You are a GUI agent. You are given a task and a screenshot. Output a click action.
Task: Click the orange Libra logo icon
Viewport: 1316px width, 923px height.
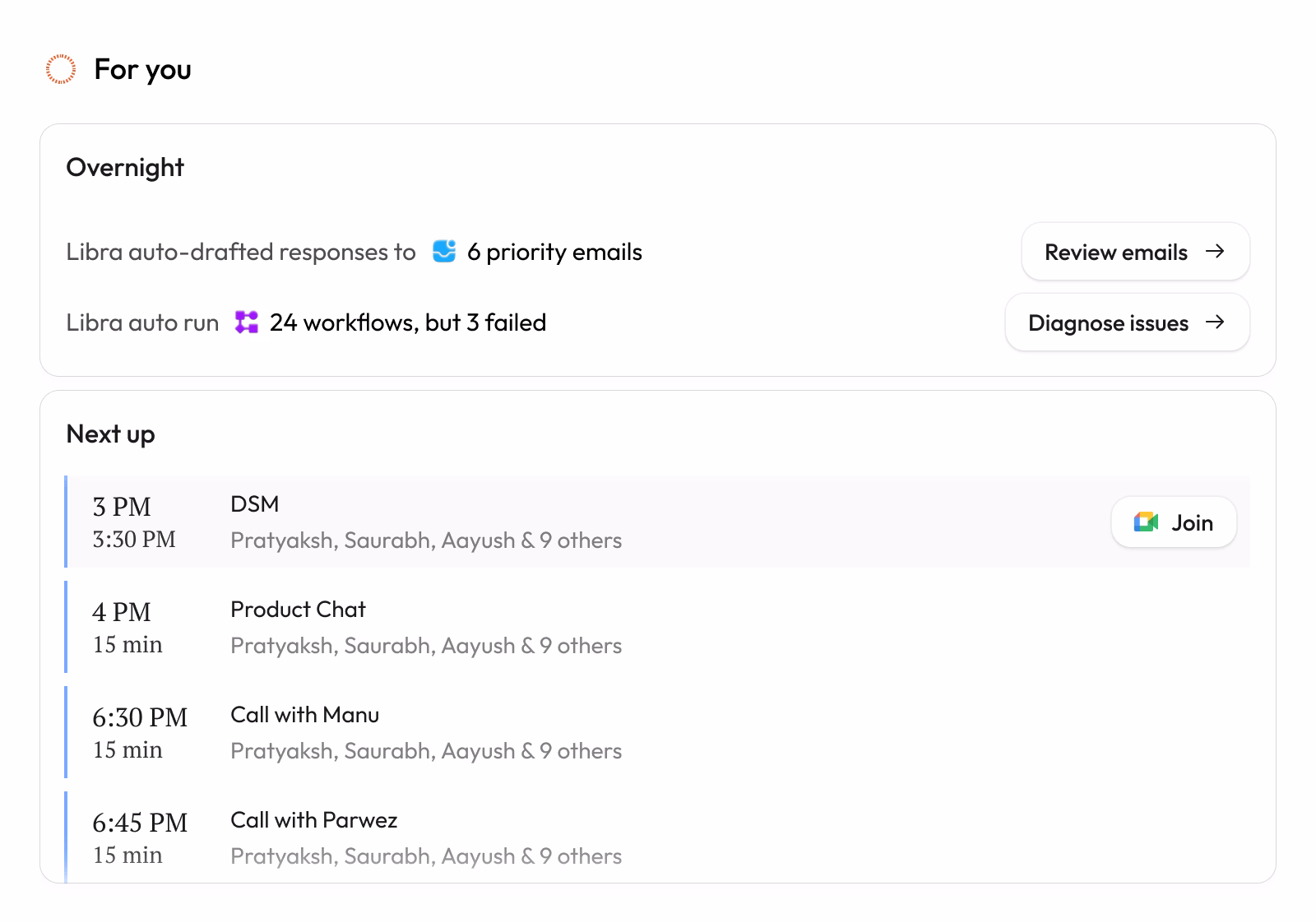coord(61,70)
